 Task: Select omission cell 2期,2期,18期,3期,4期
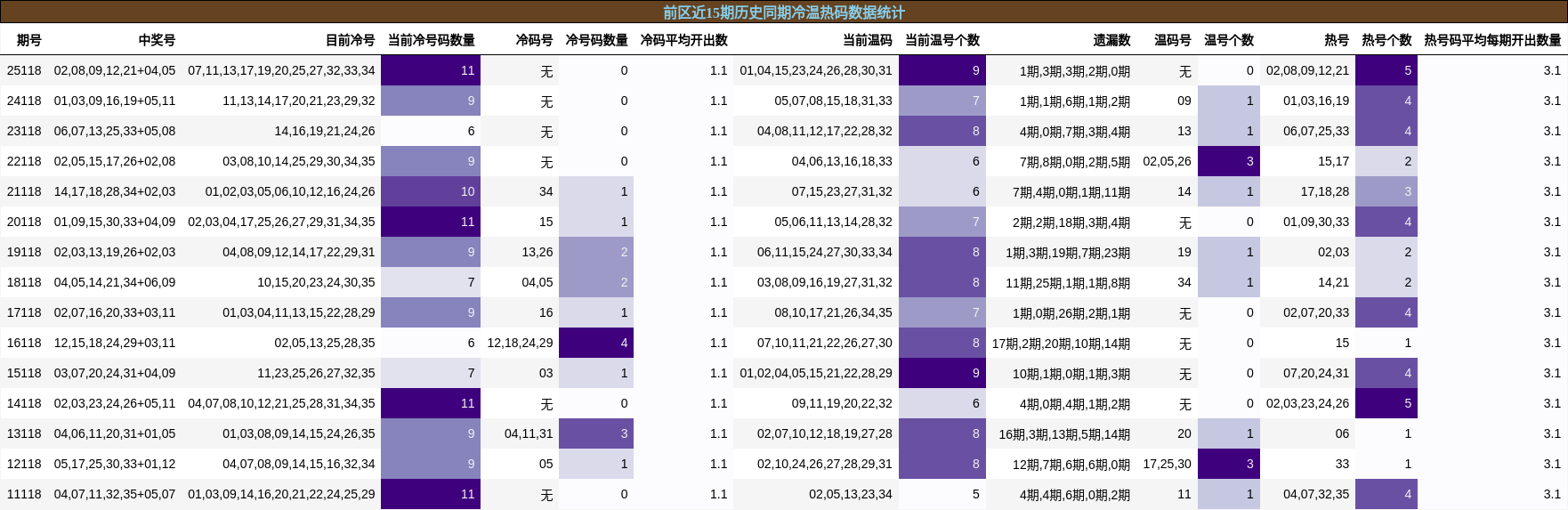tap(1071, 222)
